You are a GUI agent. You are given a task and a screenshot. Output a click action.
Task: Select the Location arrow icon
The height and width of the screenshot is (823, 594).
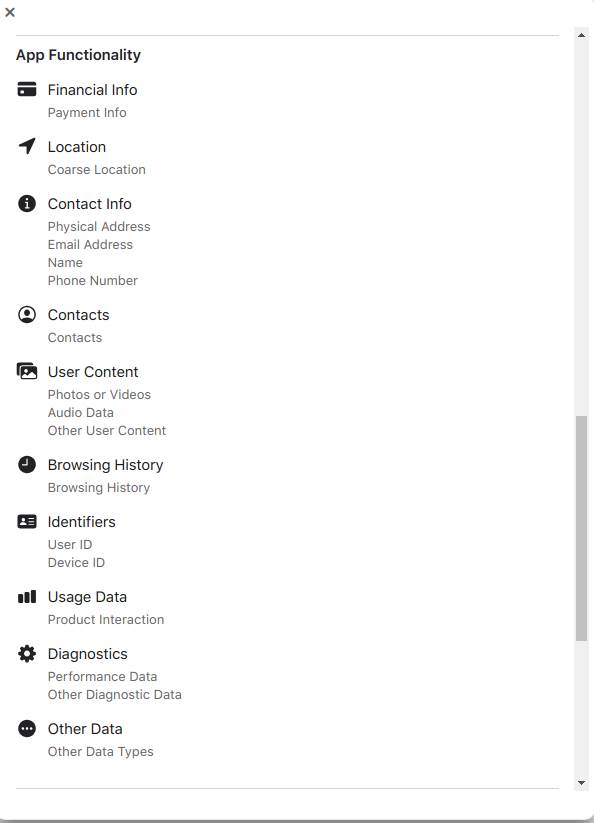(28, 146)
